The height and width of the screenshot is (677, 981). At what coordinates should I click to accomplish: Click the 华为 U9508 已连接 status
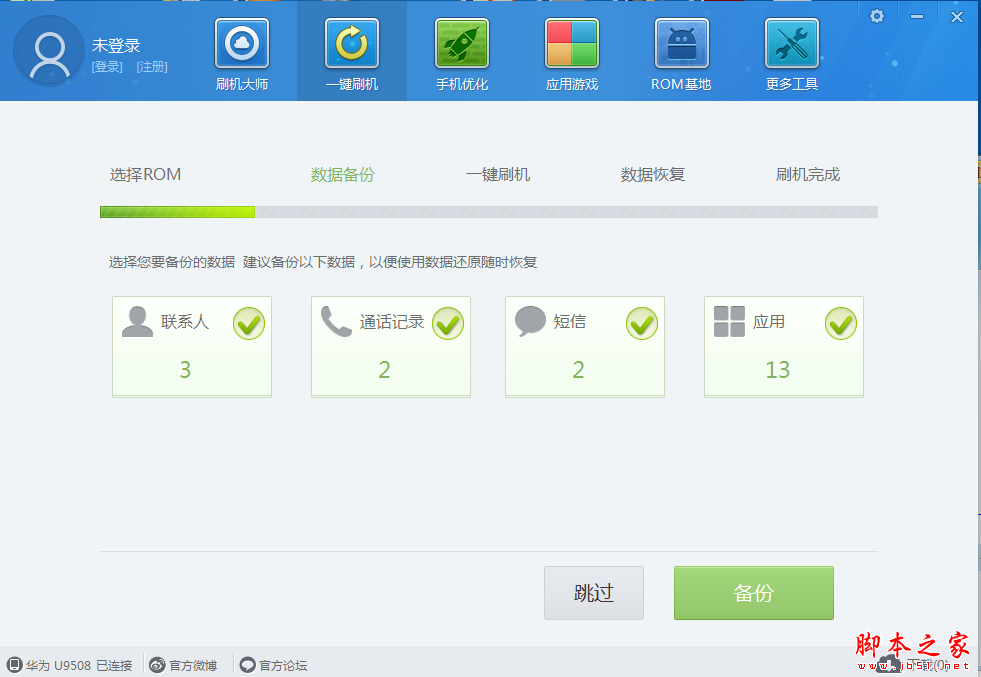coord(79,665)
